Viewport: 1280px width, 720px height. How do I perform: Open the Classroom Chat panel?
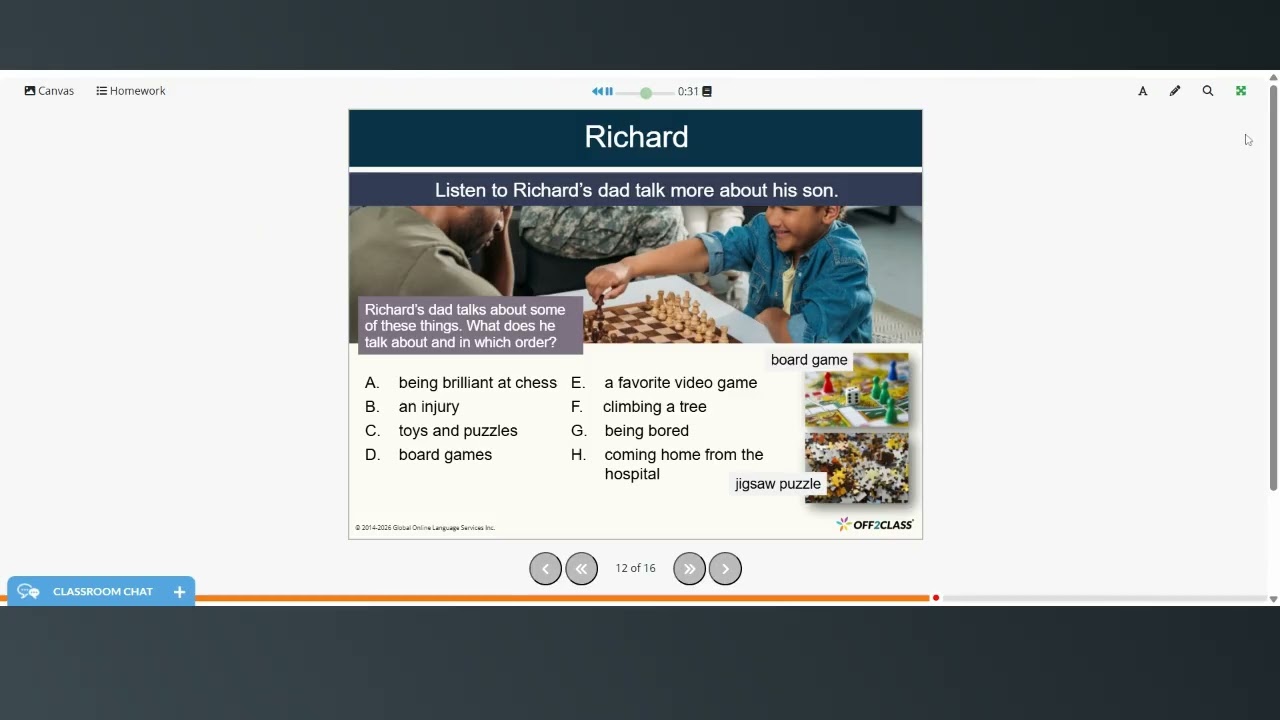101,591
